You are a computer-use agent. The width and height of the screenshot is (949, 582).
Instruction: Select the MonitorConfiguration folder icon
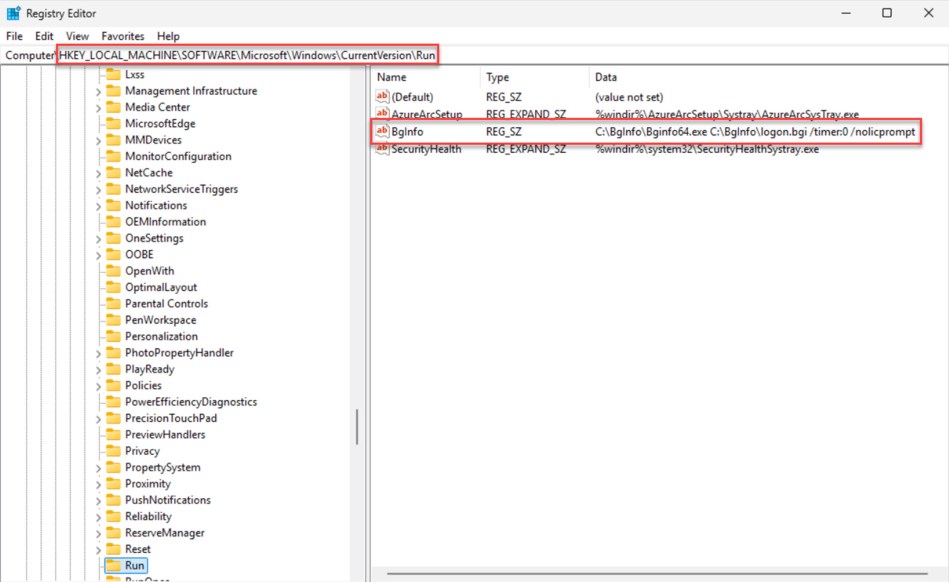point(113,156)
